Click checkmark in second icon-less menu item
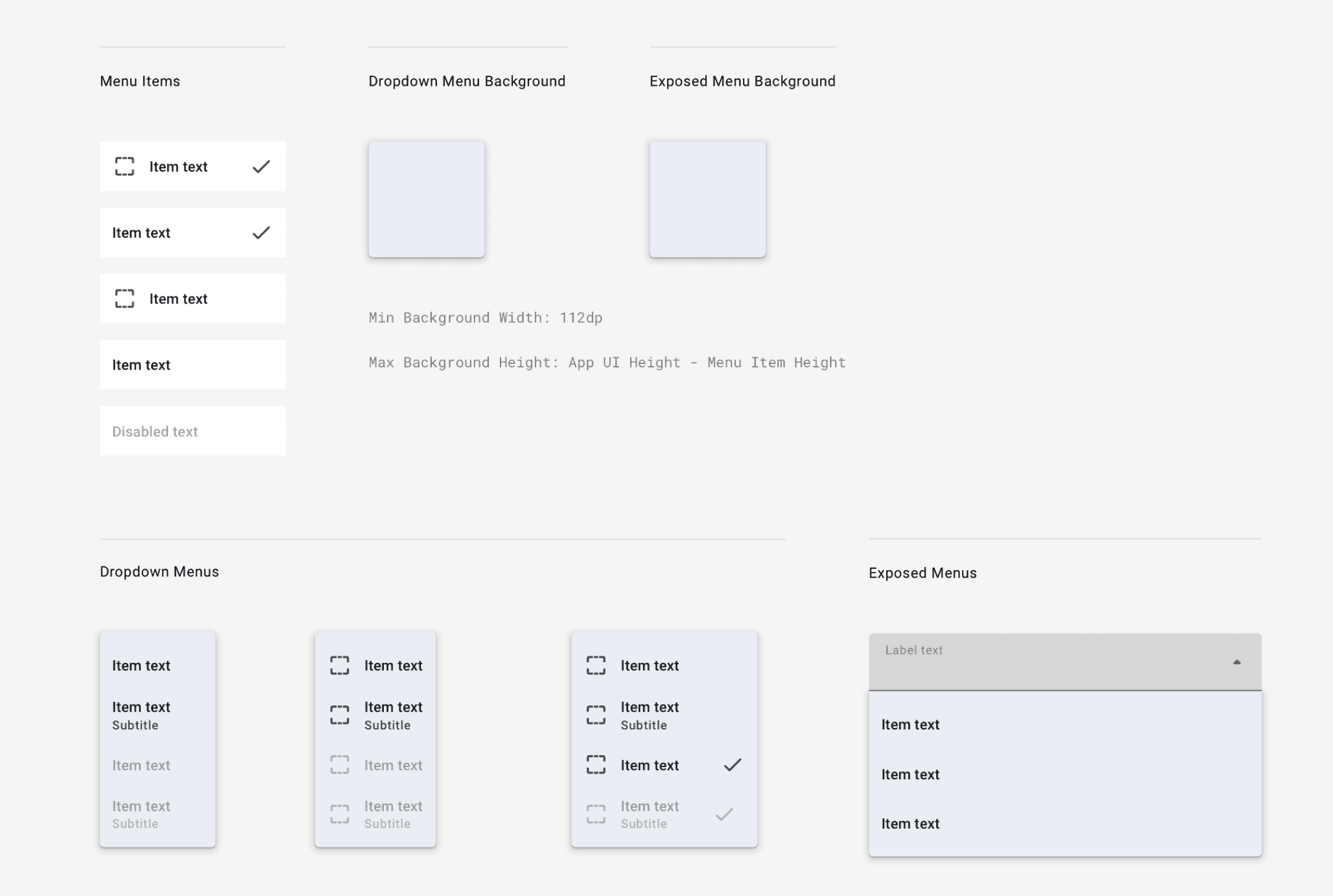Viewport: 1333px width, 896px height. (261, 233)
